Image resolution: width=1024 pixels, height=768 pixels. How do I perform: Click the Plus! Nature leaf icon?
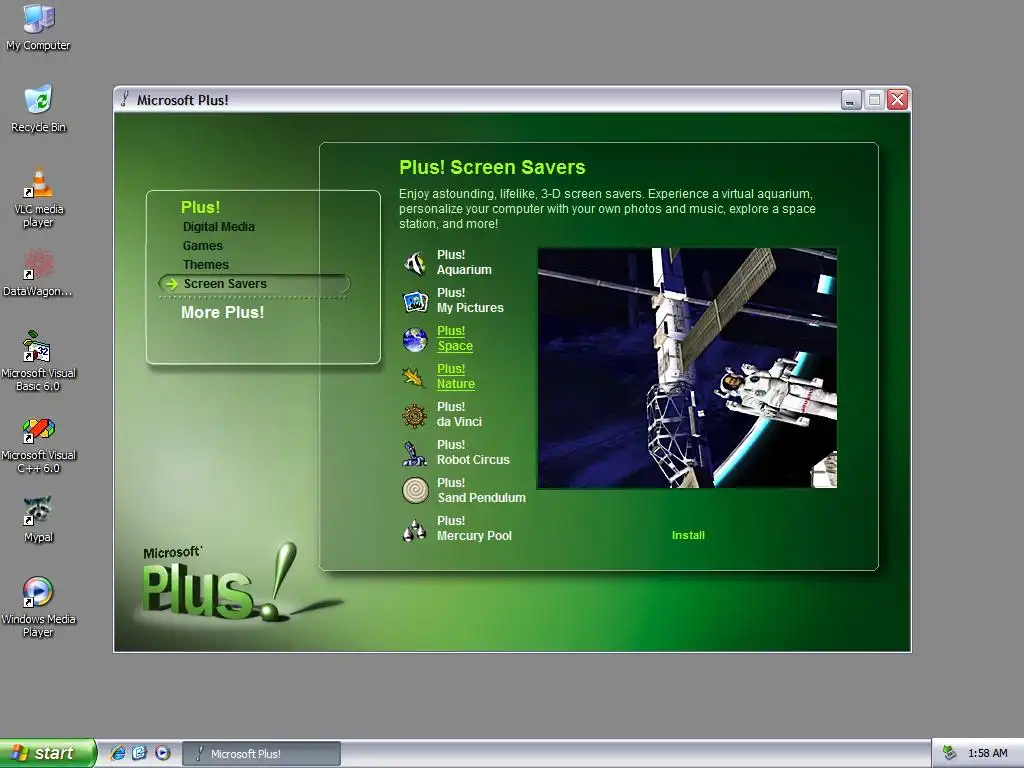[413, 377]
